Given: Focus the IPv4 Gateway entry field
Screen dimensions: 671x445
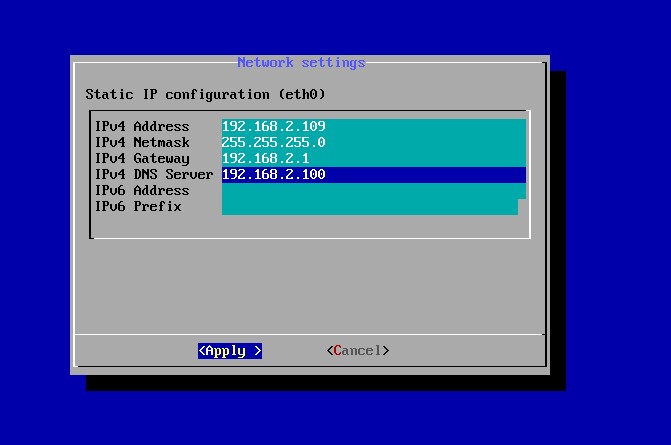Looking at the screenshot, I should [372, 159].
